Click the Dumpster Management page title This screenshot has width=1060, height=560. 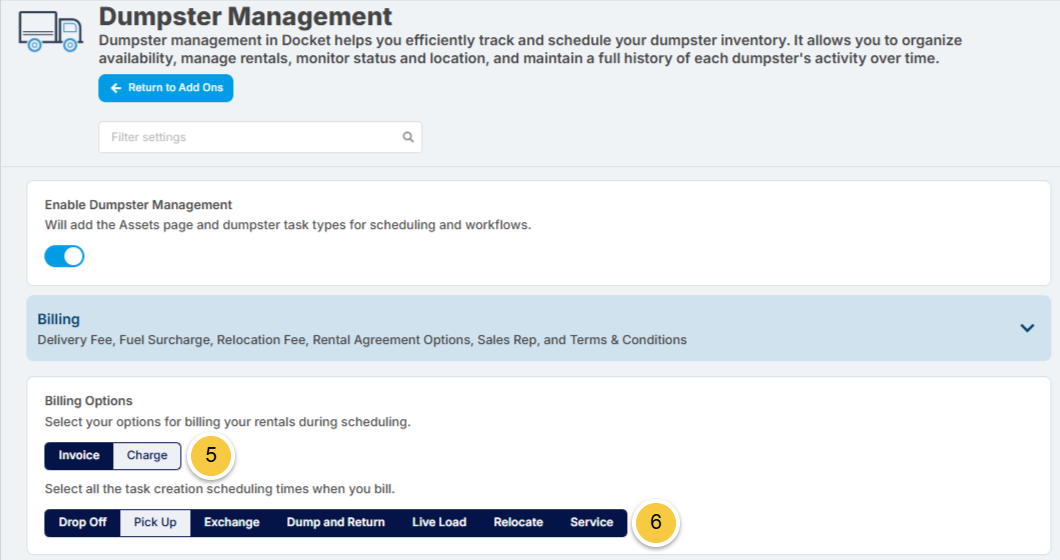[245, 16]
